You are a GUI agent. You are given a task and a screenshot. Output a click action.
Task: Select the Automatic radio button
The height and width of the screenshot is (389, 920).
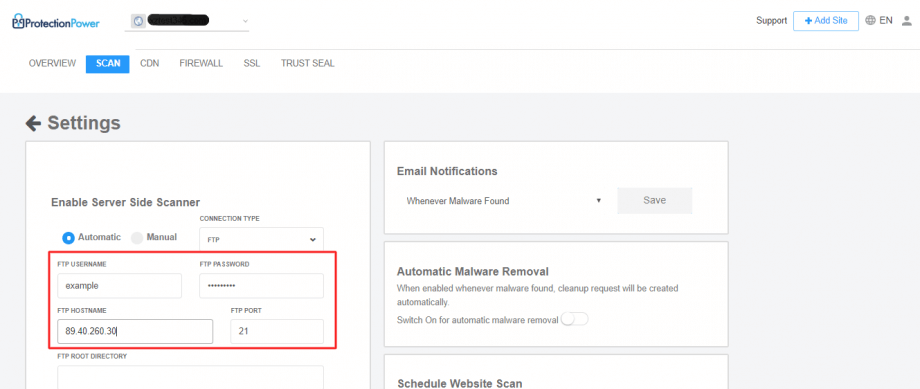click(69, 238)
